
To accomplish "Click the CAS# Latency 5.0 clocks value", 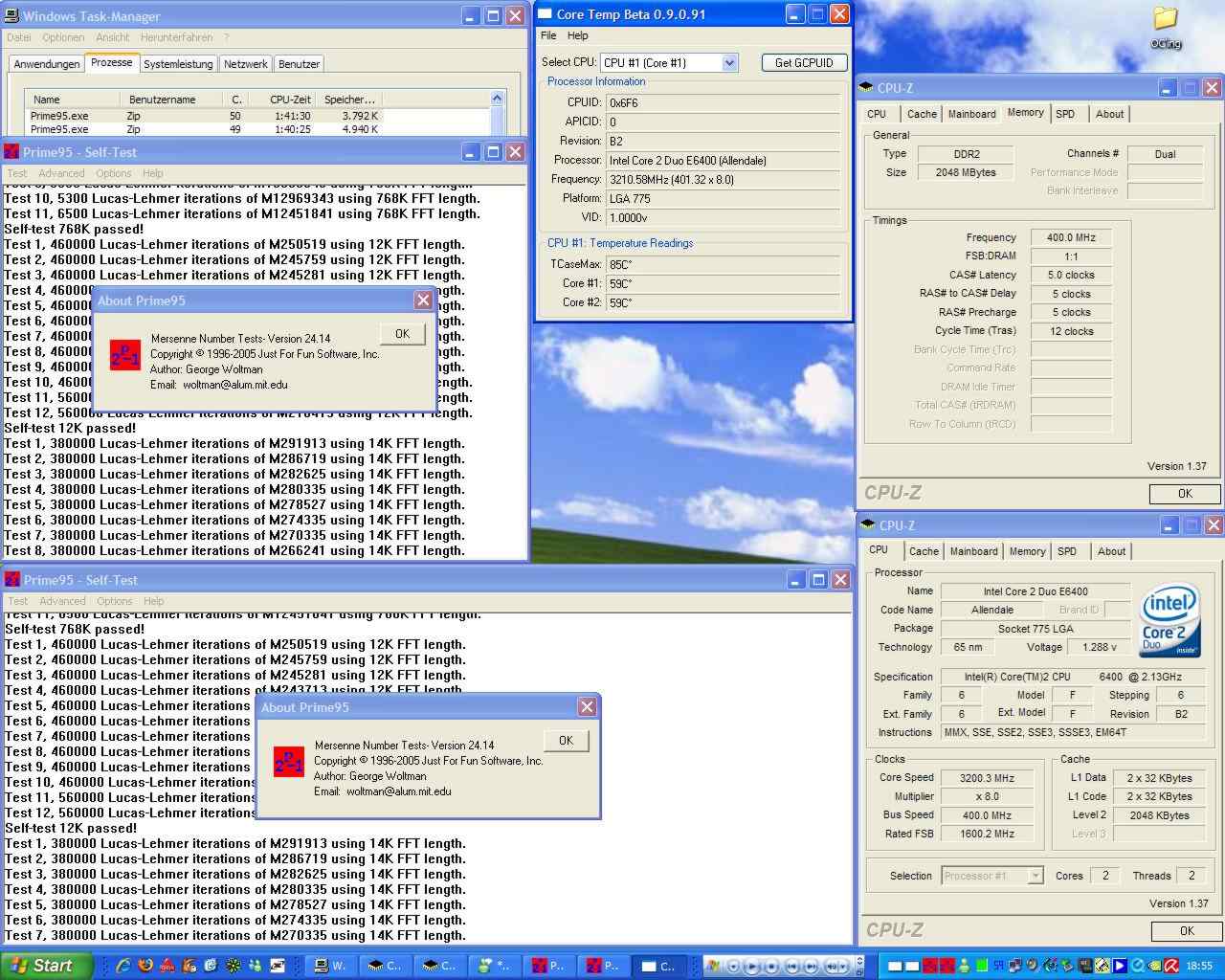I will (1071, 275).
